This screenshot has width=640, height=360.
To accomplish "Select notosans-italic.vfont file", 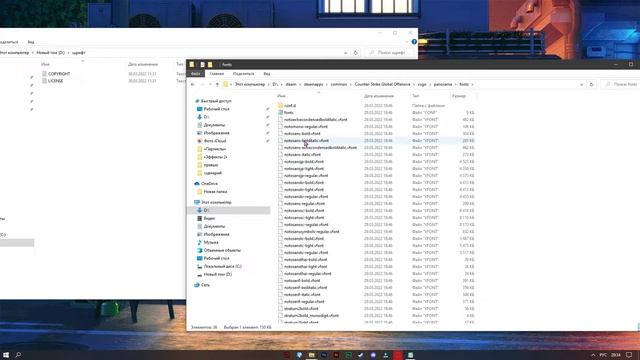I will (302, 155).
